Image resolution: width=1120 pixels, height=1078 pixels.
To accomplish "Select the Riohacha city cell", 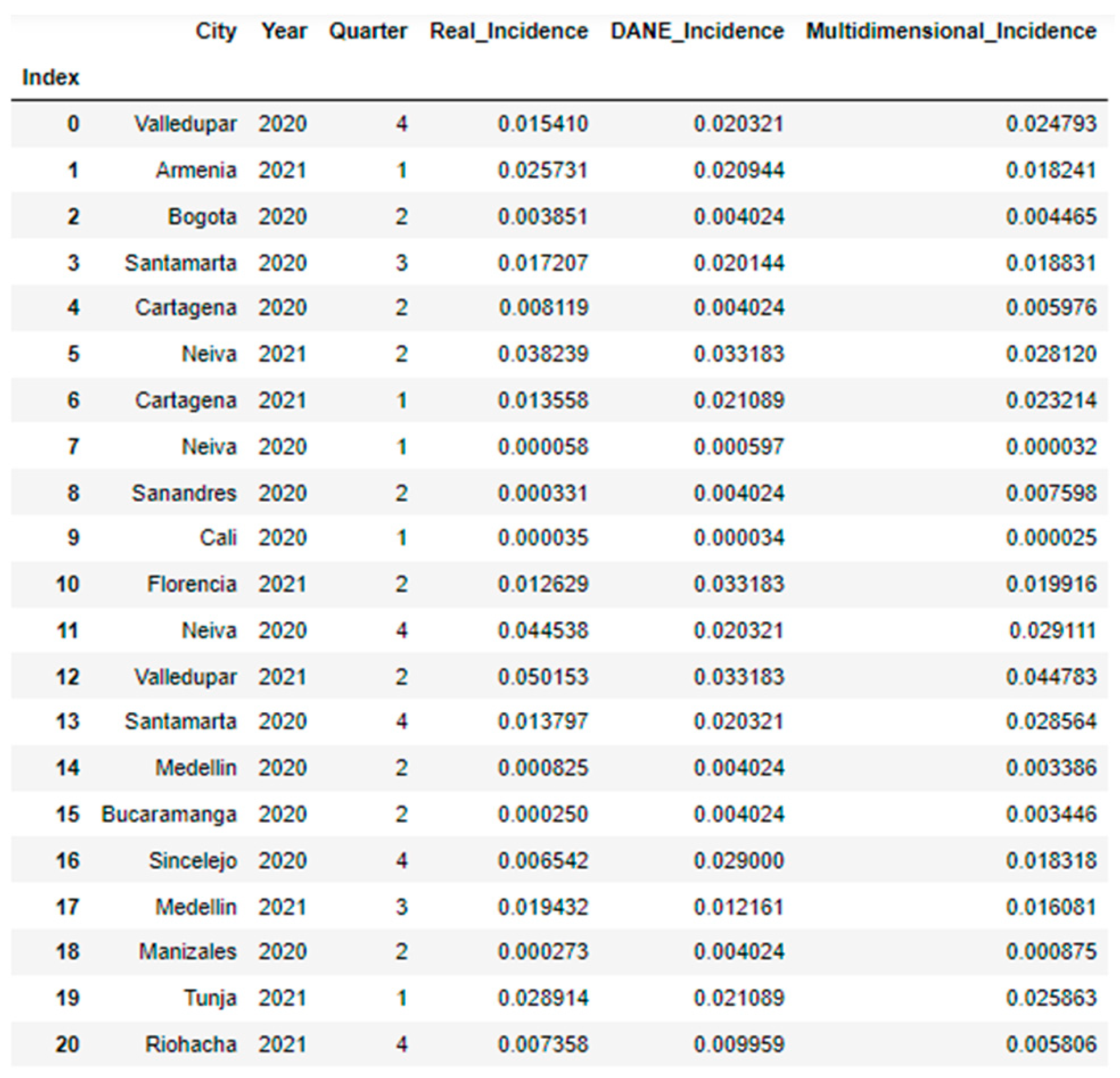I will (x=190, y=1044).
